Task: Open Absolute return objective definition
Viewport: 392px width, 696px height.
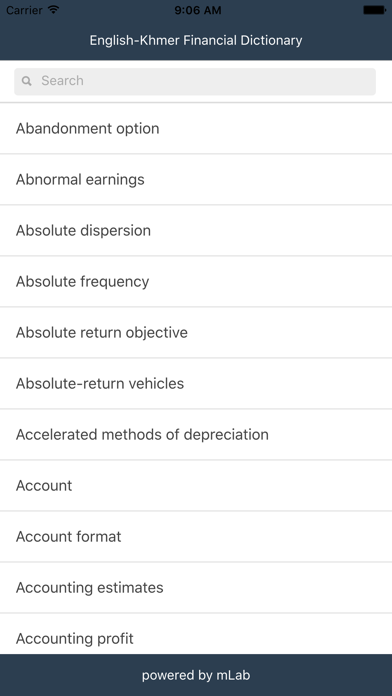Action: [196, 332]
